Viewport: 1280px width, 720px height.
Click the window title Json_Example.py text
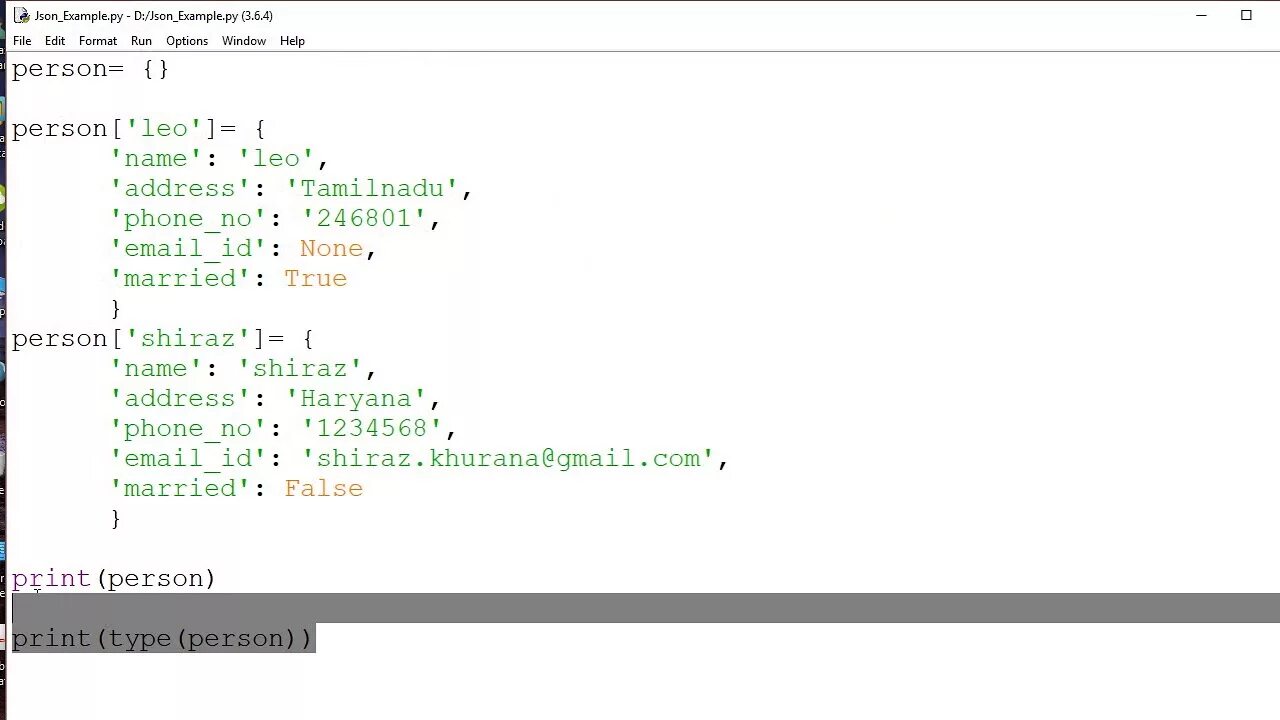coord(154,15)
